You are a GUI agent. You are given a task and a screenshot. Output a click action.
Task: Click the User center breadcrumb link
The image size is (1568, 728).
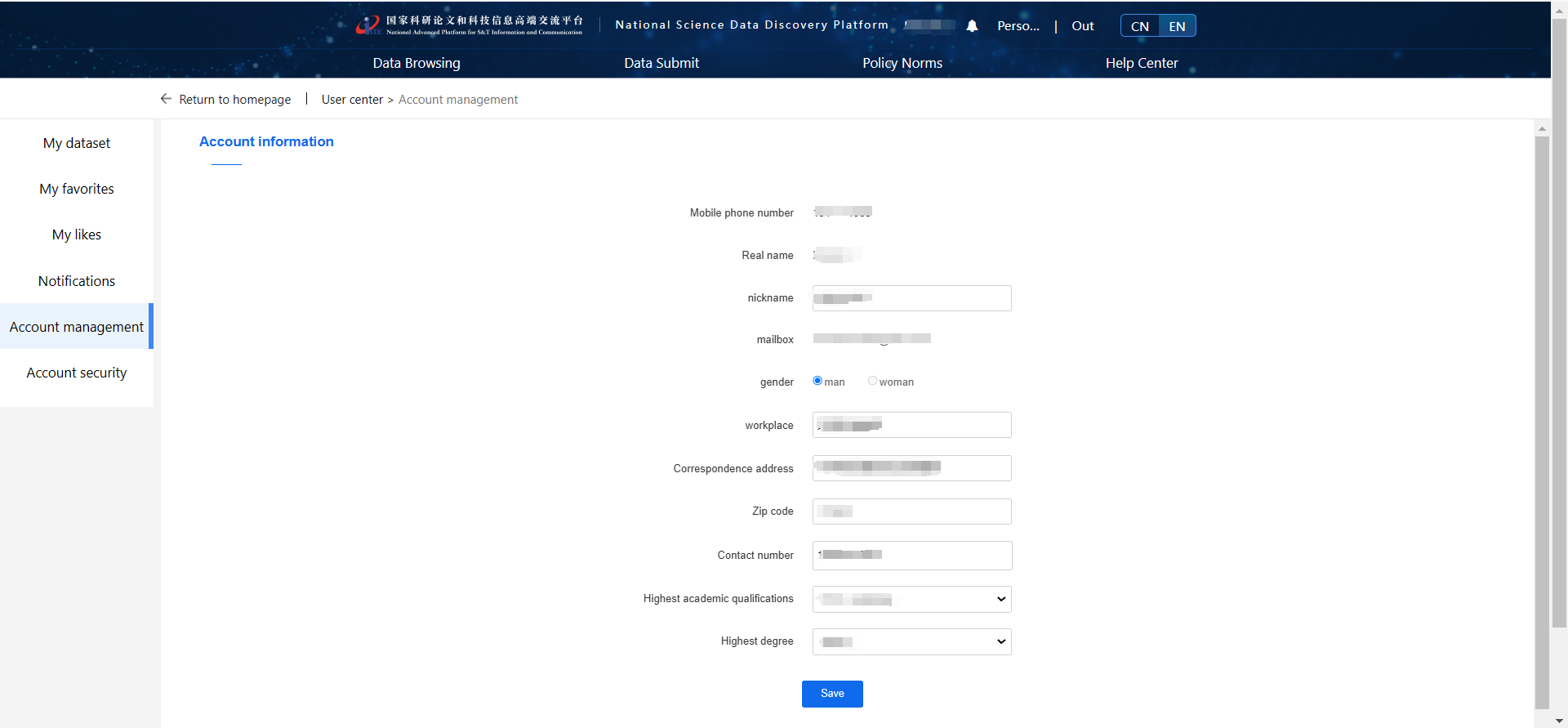(x=352, y=100)
